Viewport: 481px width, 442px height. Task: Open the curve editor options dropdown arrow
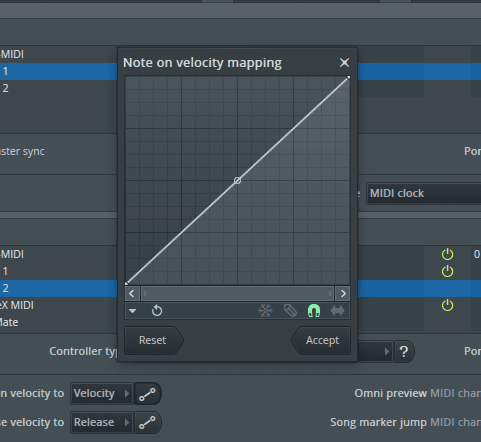[133, 311]
